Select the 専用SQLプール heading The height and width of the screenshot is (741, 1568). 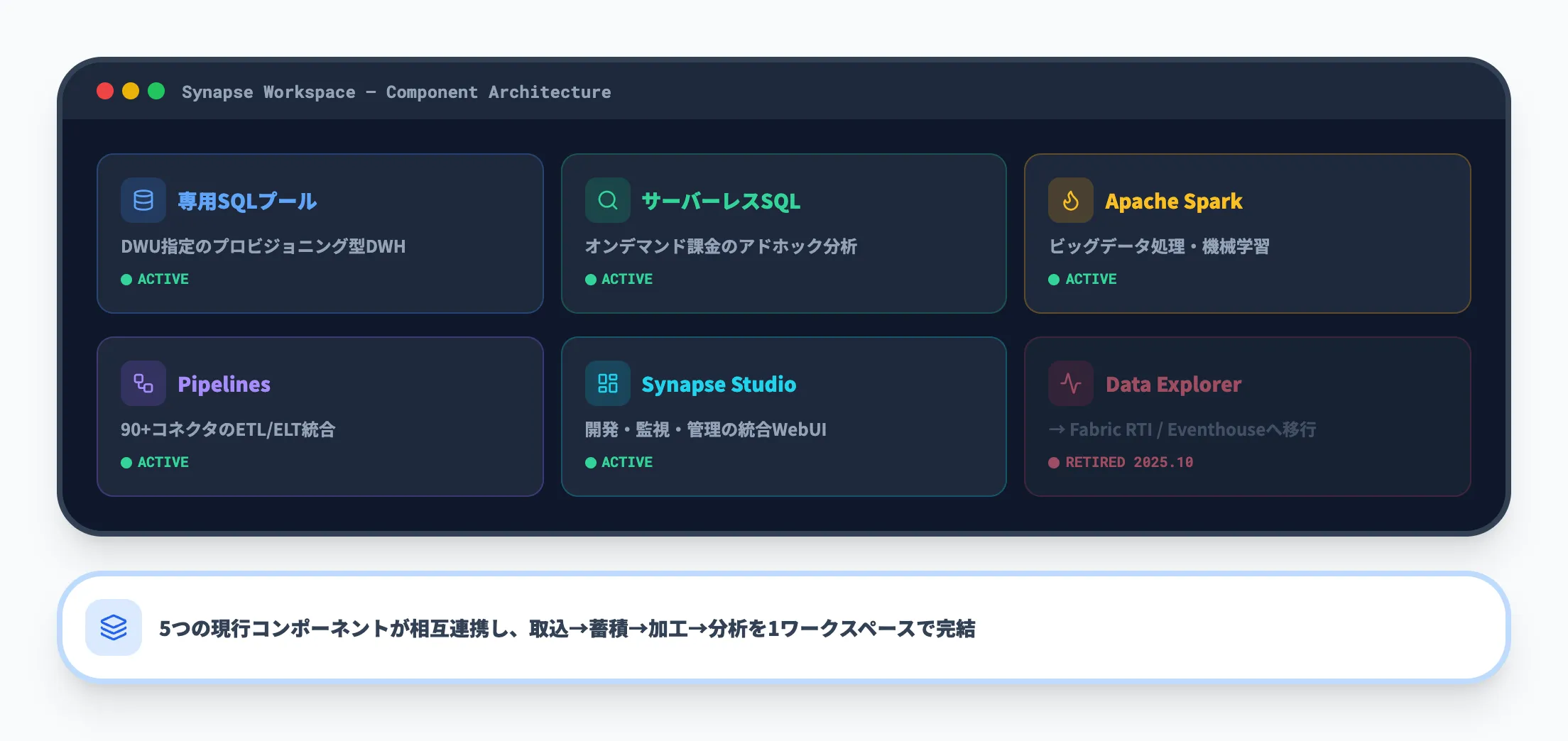click(247, 202)
